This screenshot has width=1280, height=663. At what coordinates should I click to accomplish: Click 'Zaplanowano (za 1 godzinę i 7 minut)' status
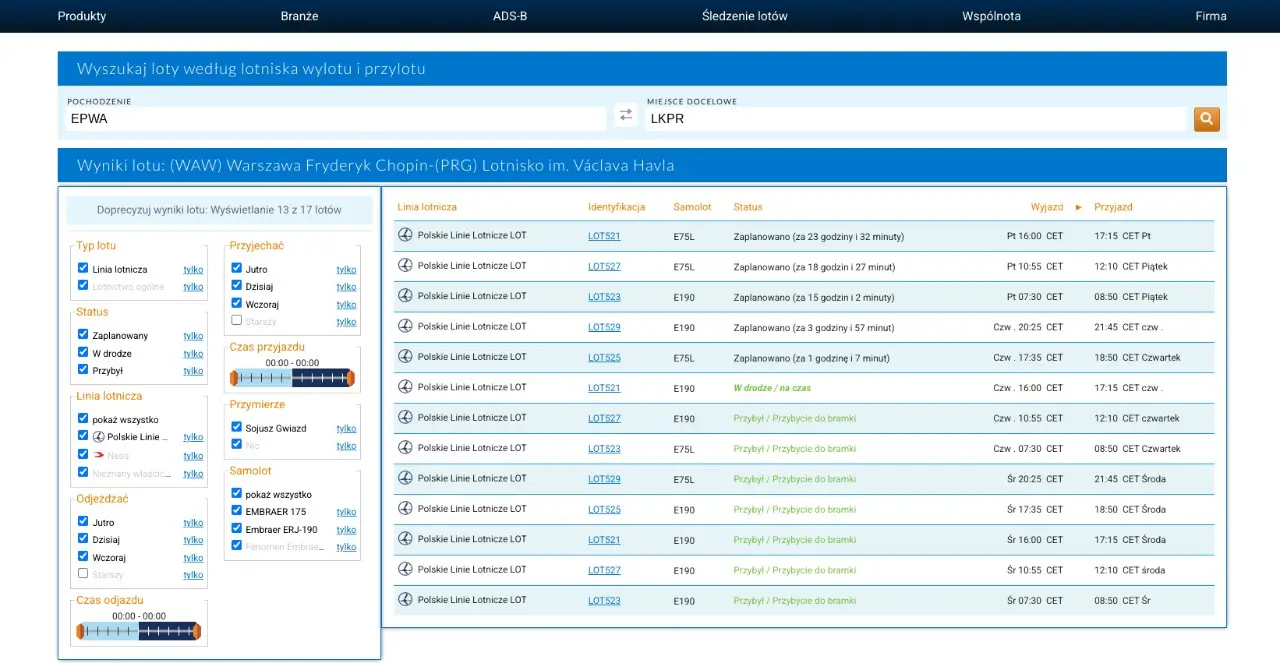pos(811,358)
